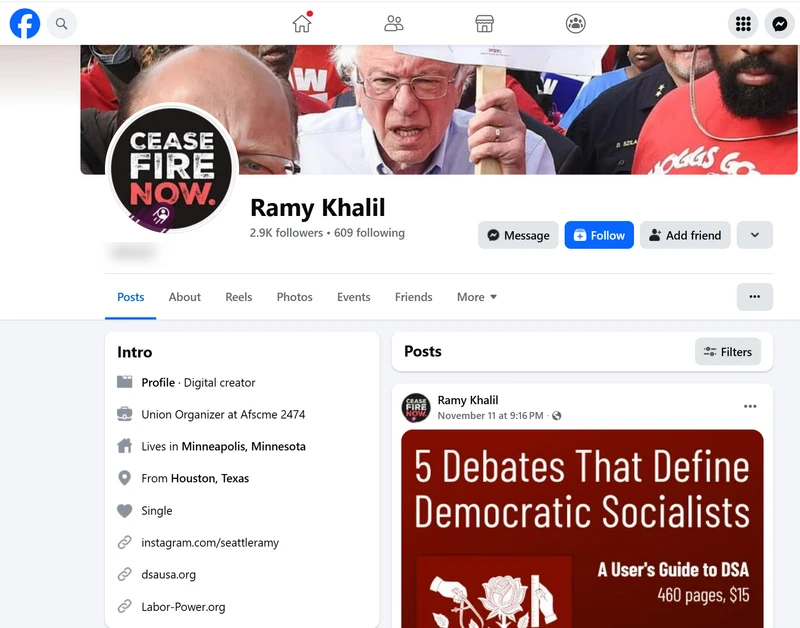Send a message via Message button
Screen dimensions: 800x628
518,235
